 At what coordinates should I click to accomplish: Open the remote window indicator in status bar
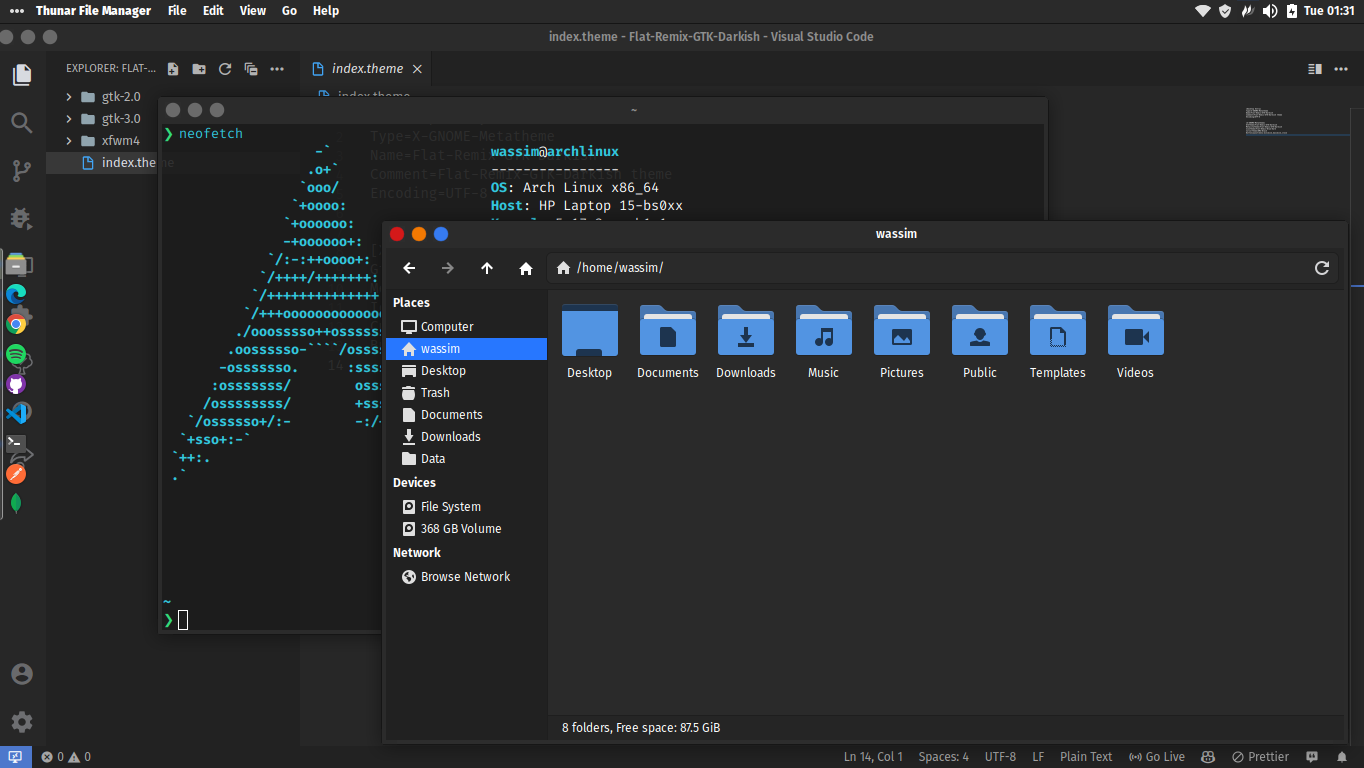click(x=16, y=757)
